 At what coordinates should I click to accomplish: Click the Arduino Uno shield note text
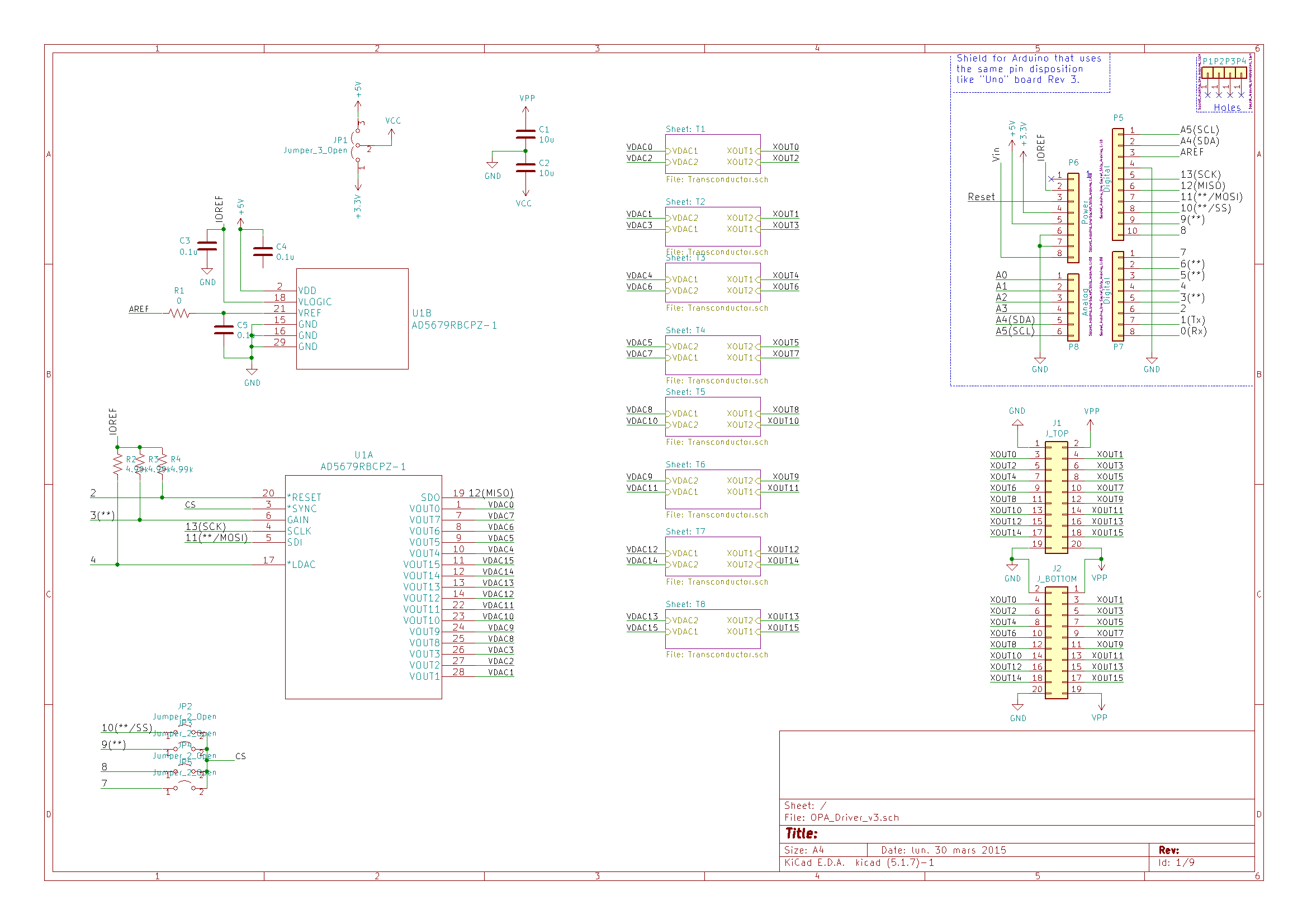tap(1028, 69)
